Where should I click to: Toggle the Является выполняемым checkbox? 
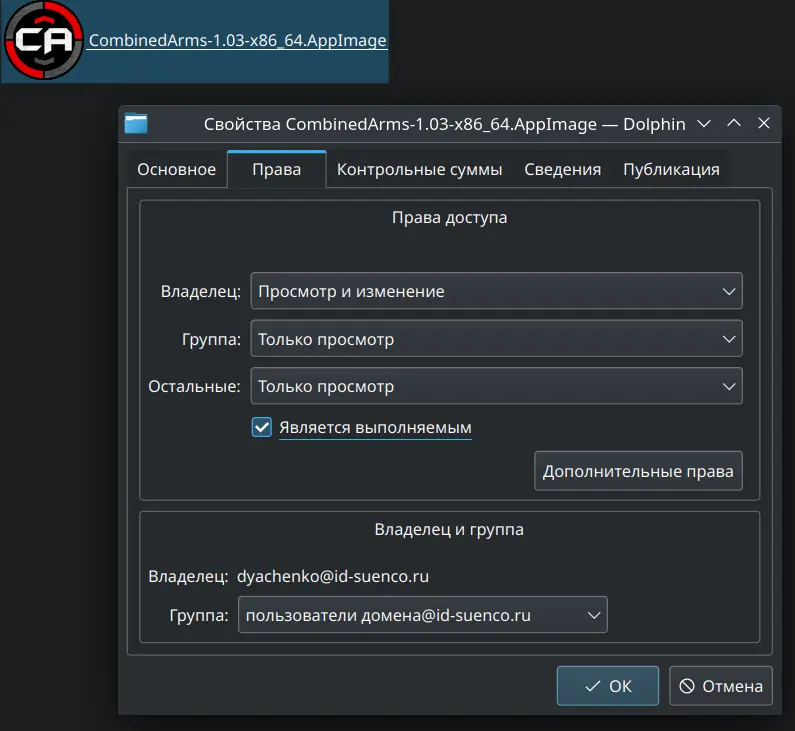(x=262, y=427)
